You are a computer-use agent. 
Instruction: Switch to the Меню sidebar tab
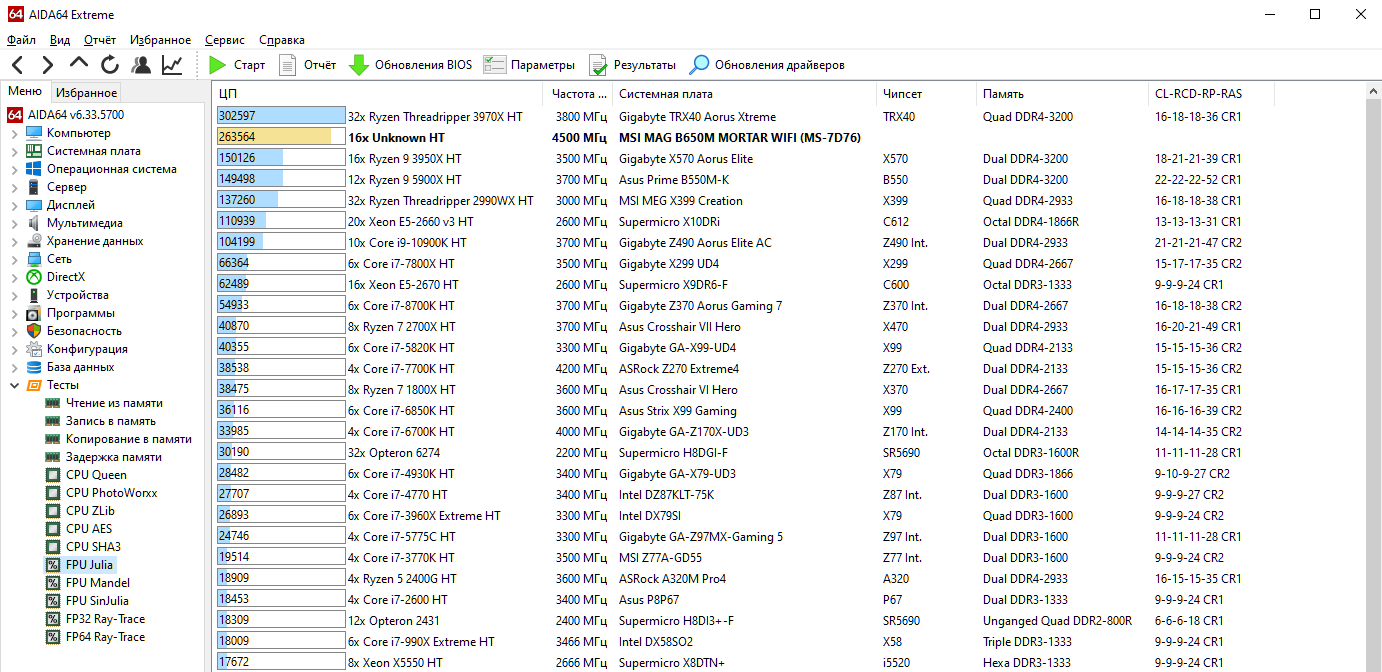tap(25, 92)
